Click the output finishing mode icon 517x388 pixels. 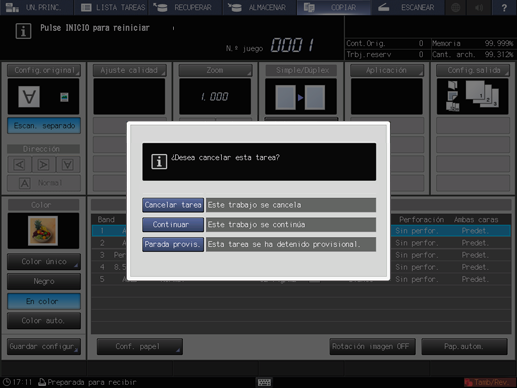tap(452, 96)
